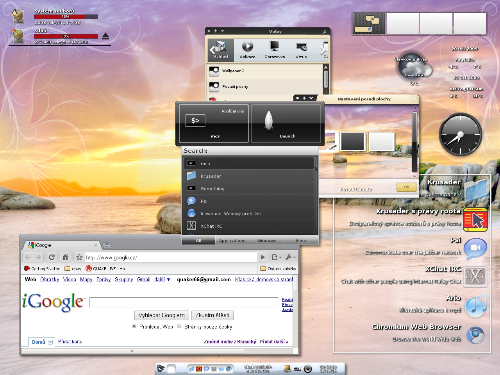The height and width of the screenshot is (375, 500).
Task: Select the first terminal result in Search list
Action: (x=249, y=163)
